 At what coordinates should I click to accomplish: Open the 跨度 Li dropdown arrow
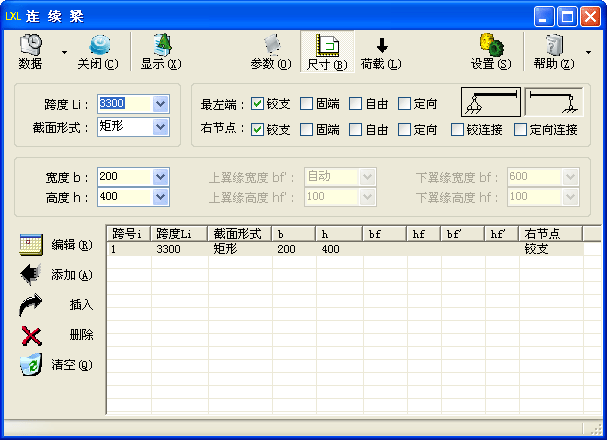(x=160, y=104)
